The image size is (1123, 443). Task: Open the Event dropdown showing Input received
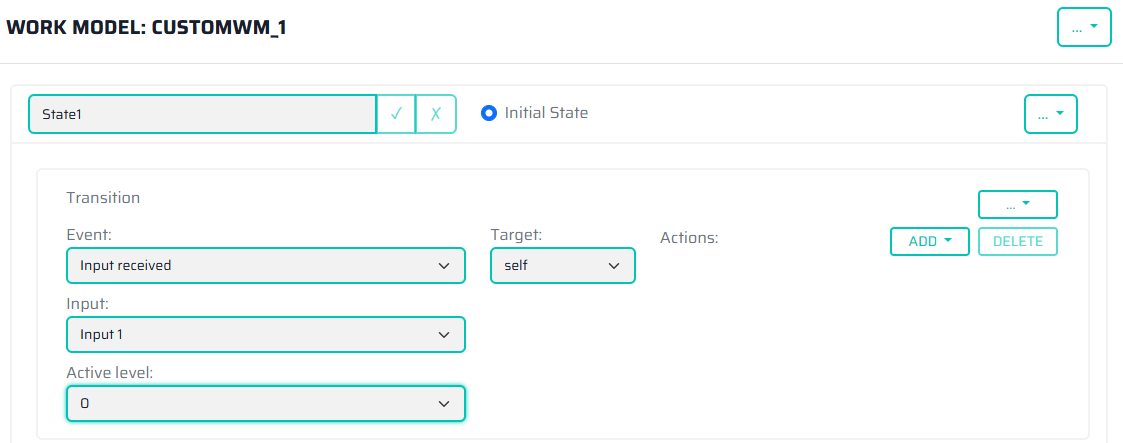(x=265, y=266)
